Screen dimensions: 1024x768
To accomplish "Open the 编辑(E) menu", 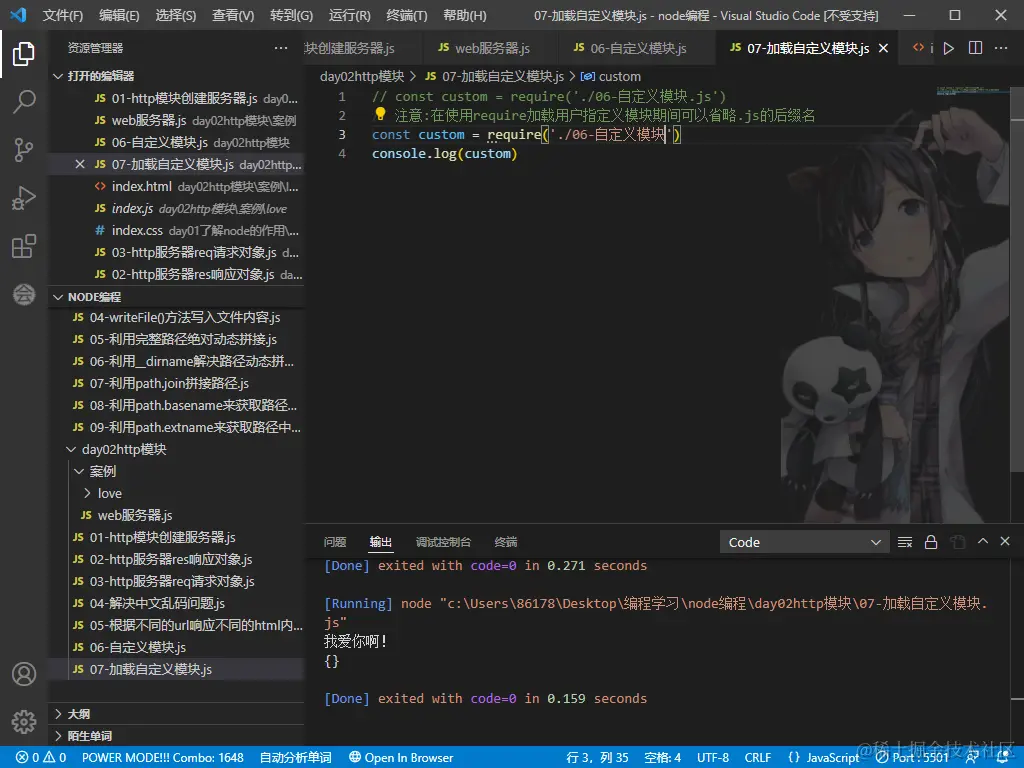I will tap(119, 15).
